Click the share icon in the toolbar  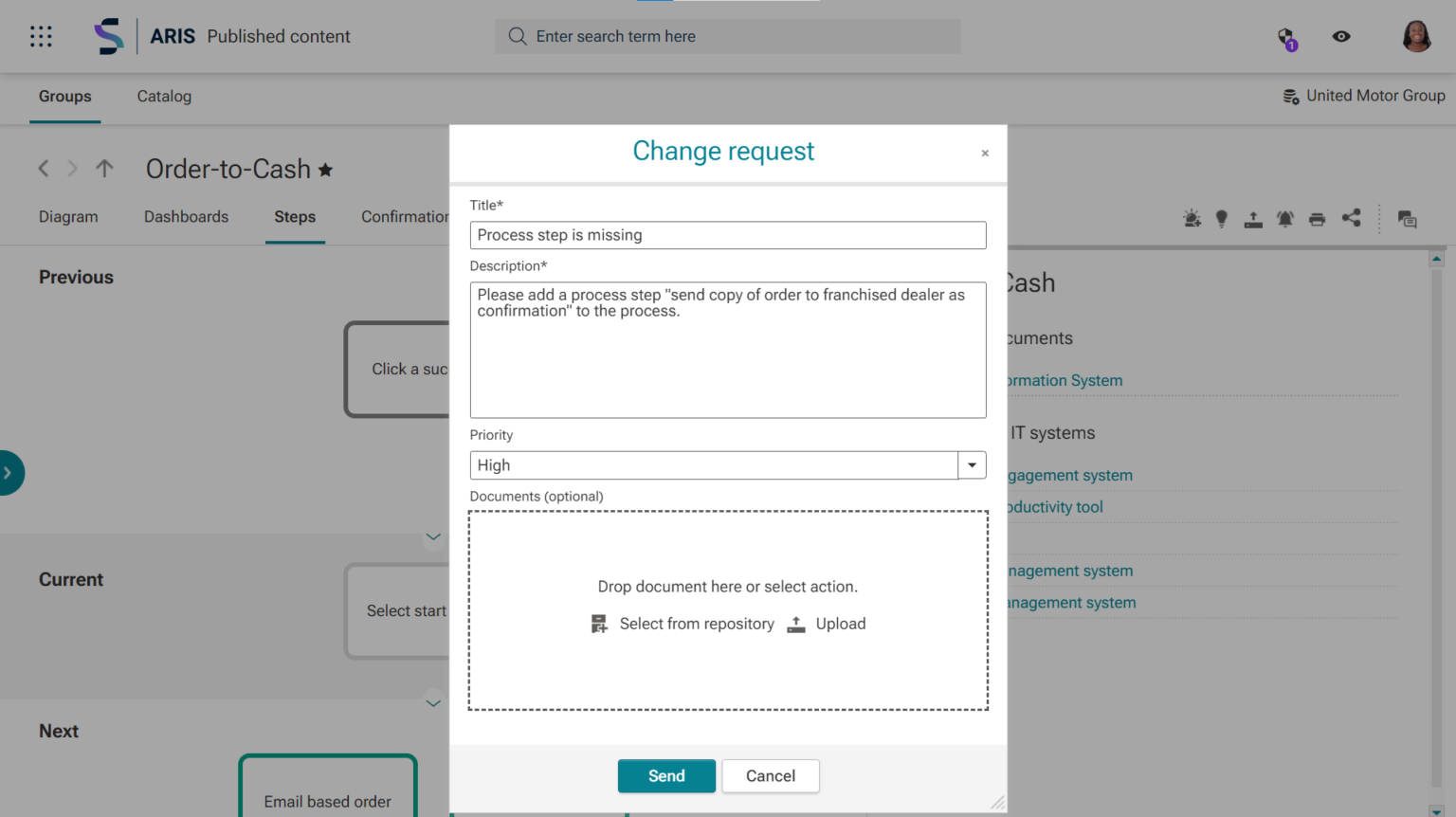point(1351,219)
